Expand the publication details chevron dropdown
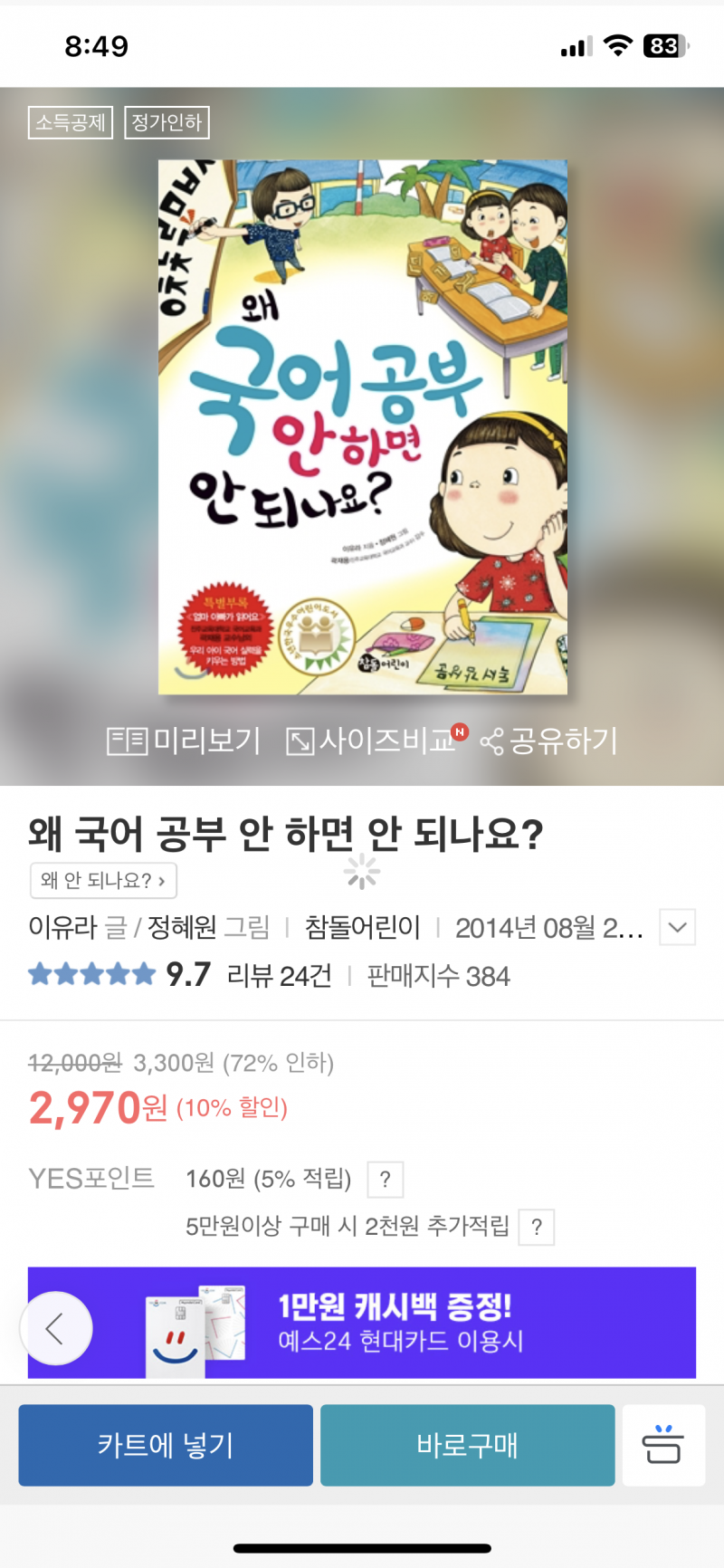724x1568 pixels. 677,927
